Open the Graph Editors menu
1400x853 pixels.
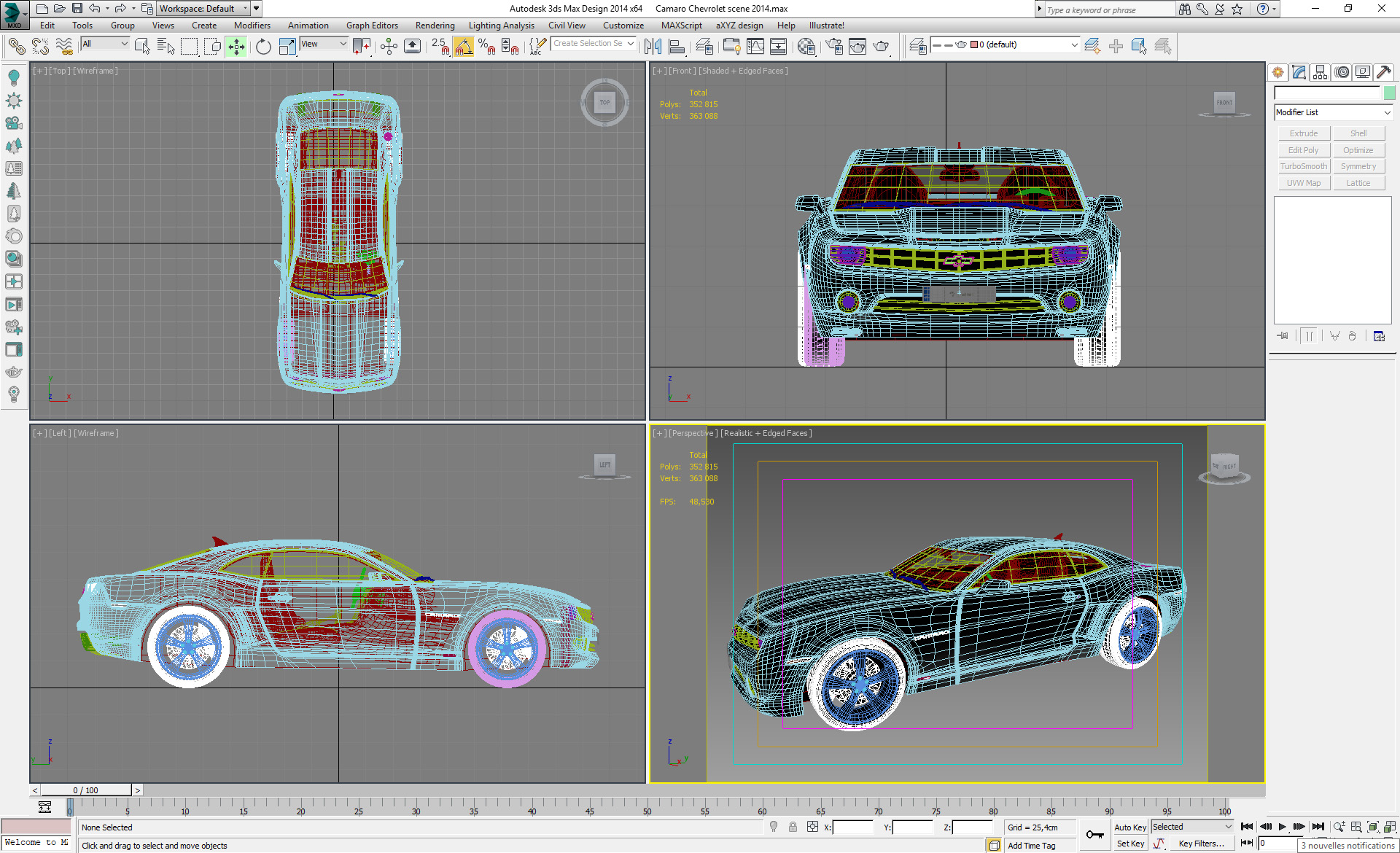click(372, 26)
